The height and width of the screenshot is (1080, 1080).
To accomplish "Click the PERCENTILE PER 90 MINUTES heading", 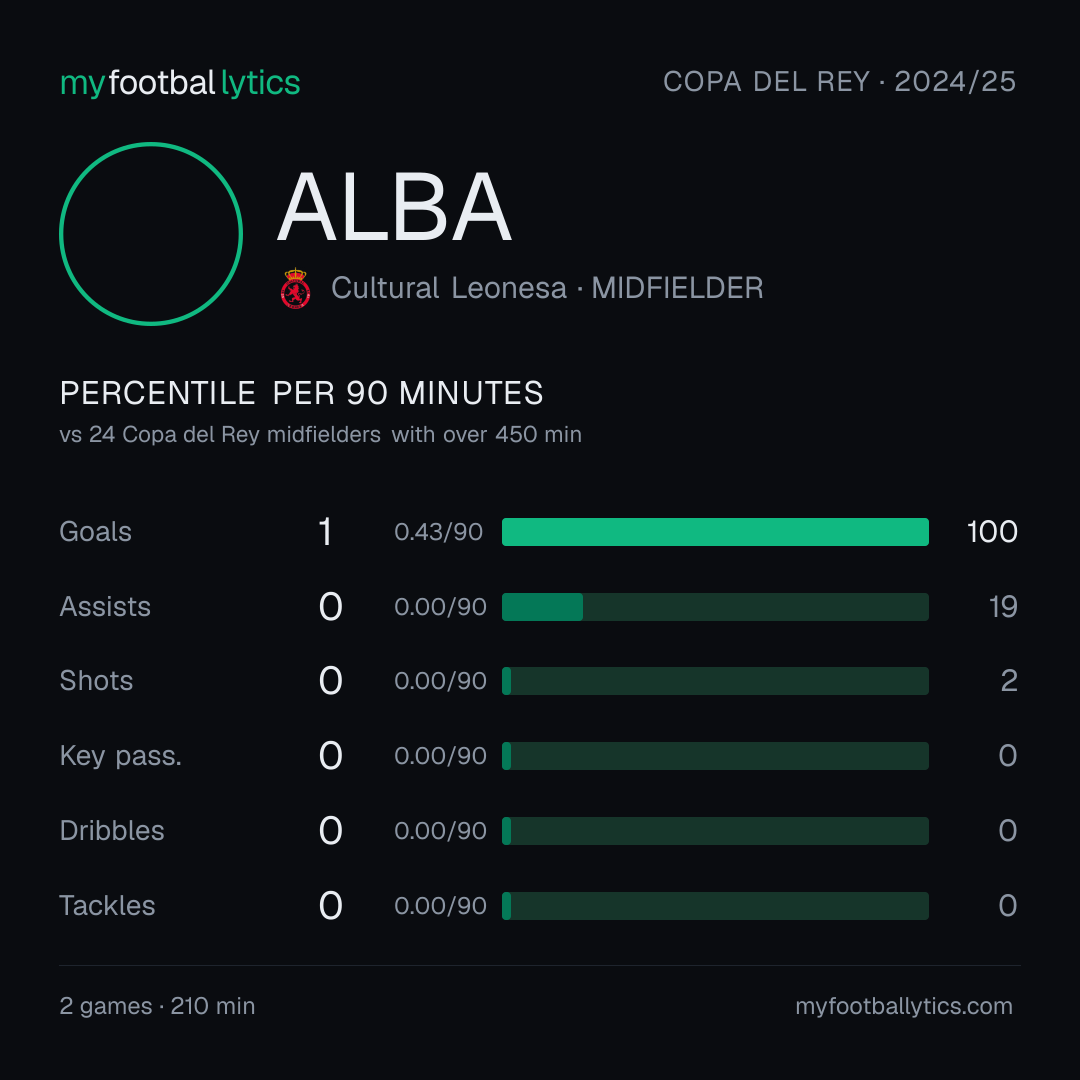I will coord(301,393).
